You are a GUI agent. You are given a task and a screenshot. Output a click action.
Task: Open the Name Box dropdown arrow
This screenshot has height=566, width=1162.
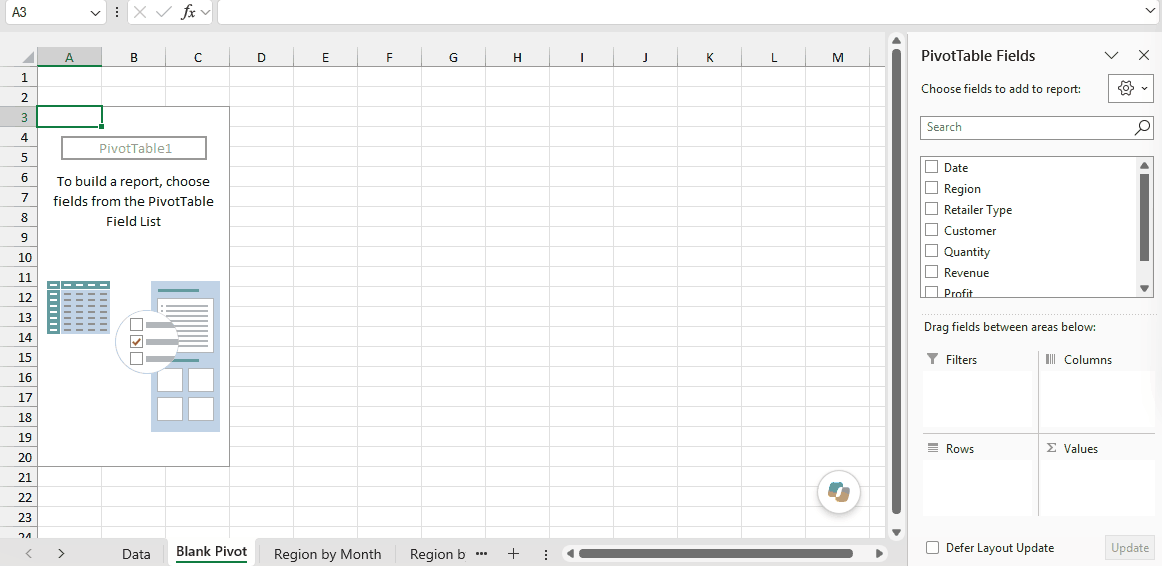pyautogui.click(x=95, y=13)
